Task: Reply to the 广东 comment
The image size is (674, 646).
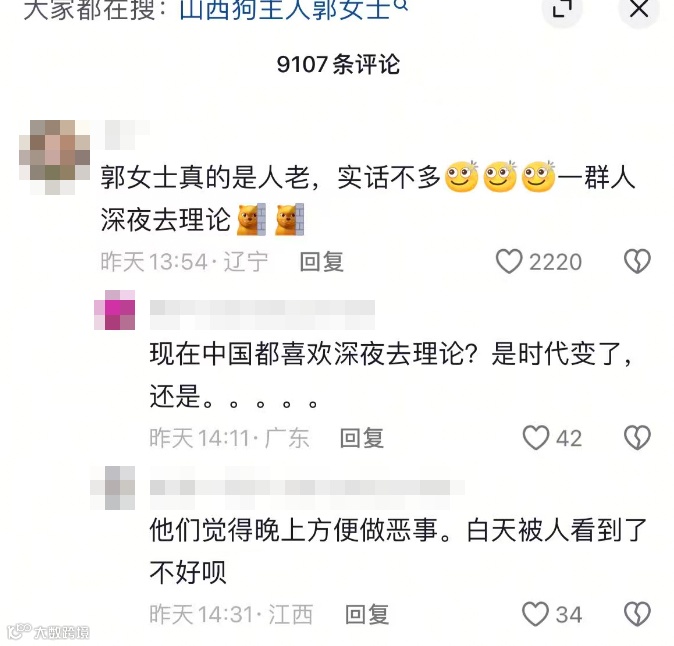Action: tap(362, 438)
